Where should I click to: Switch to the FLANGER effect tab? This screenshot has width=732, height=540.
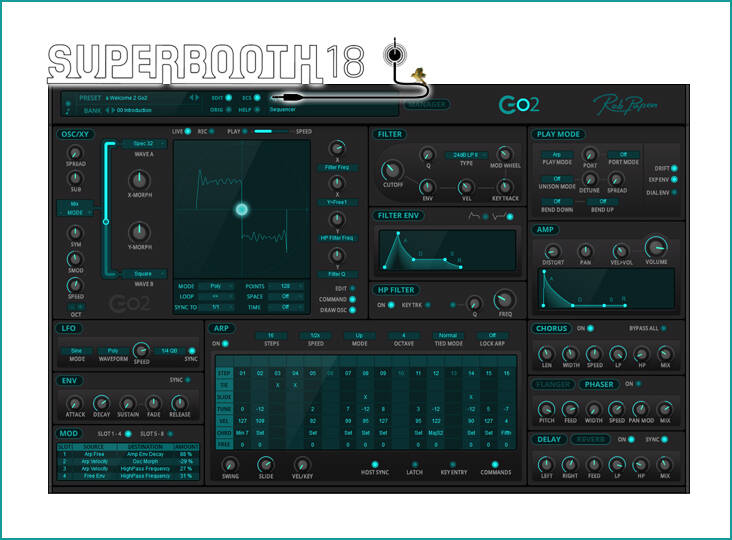tap(552, 385)
